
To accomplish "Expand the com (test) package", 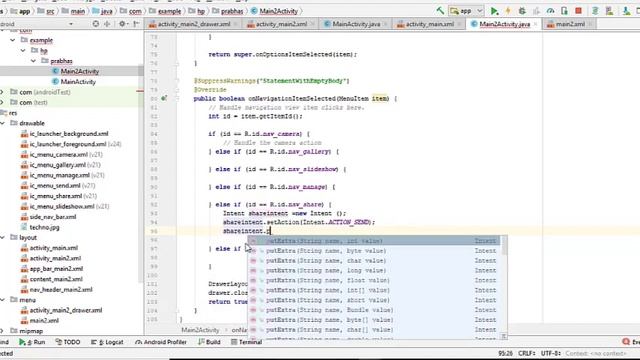I will [2, 102].
